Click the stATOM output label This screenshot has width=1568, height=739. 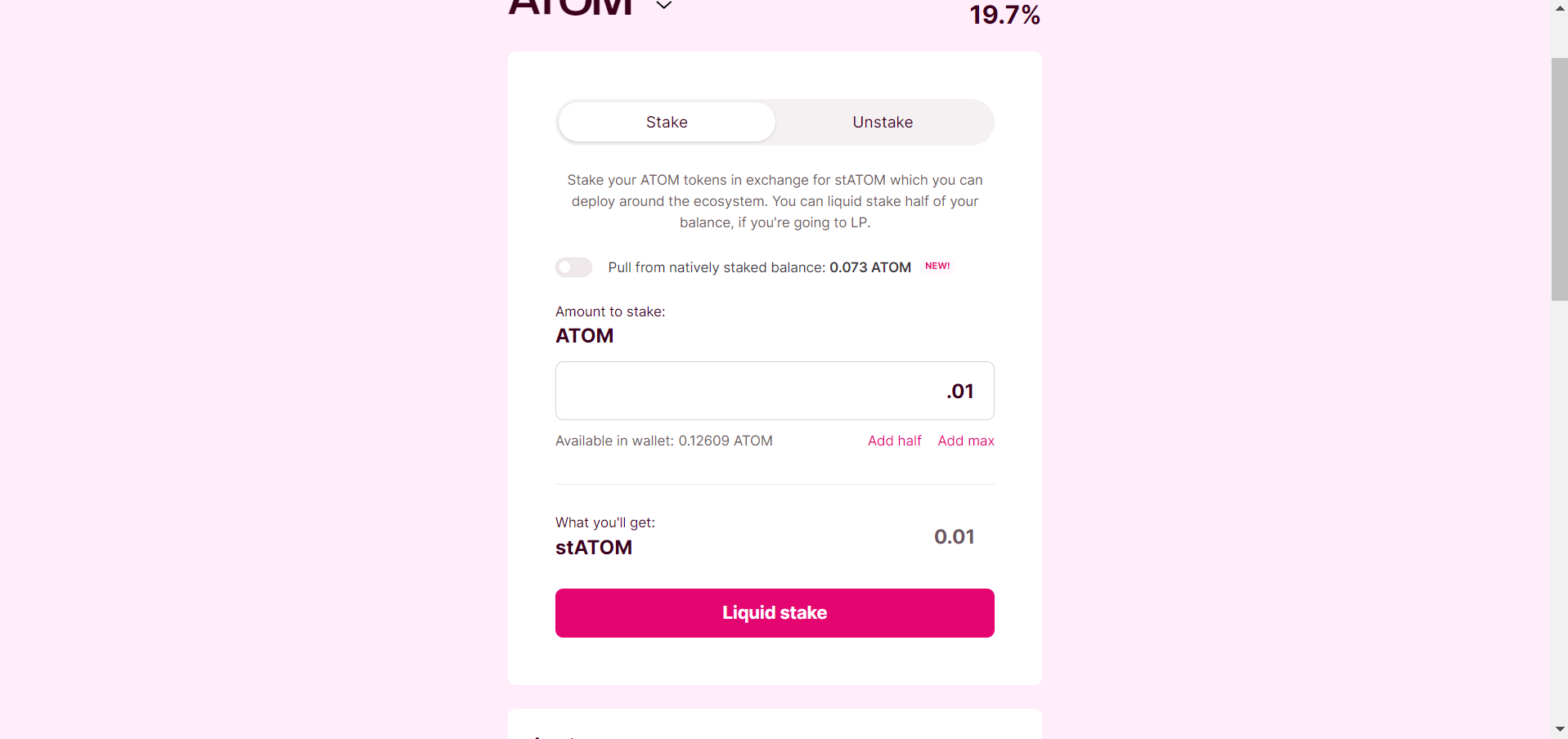594,548
